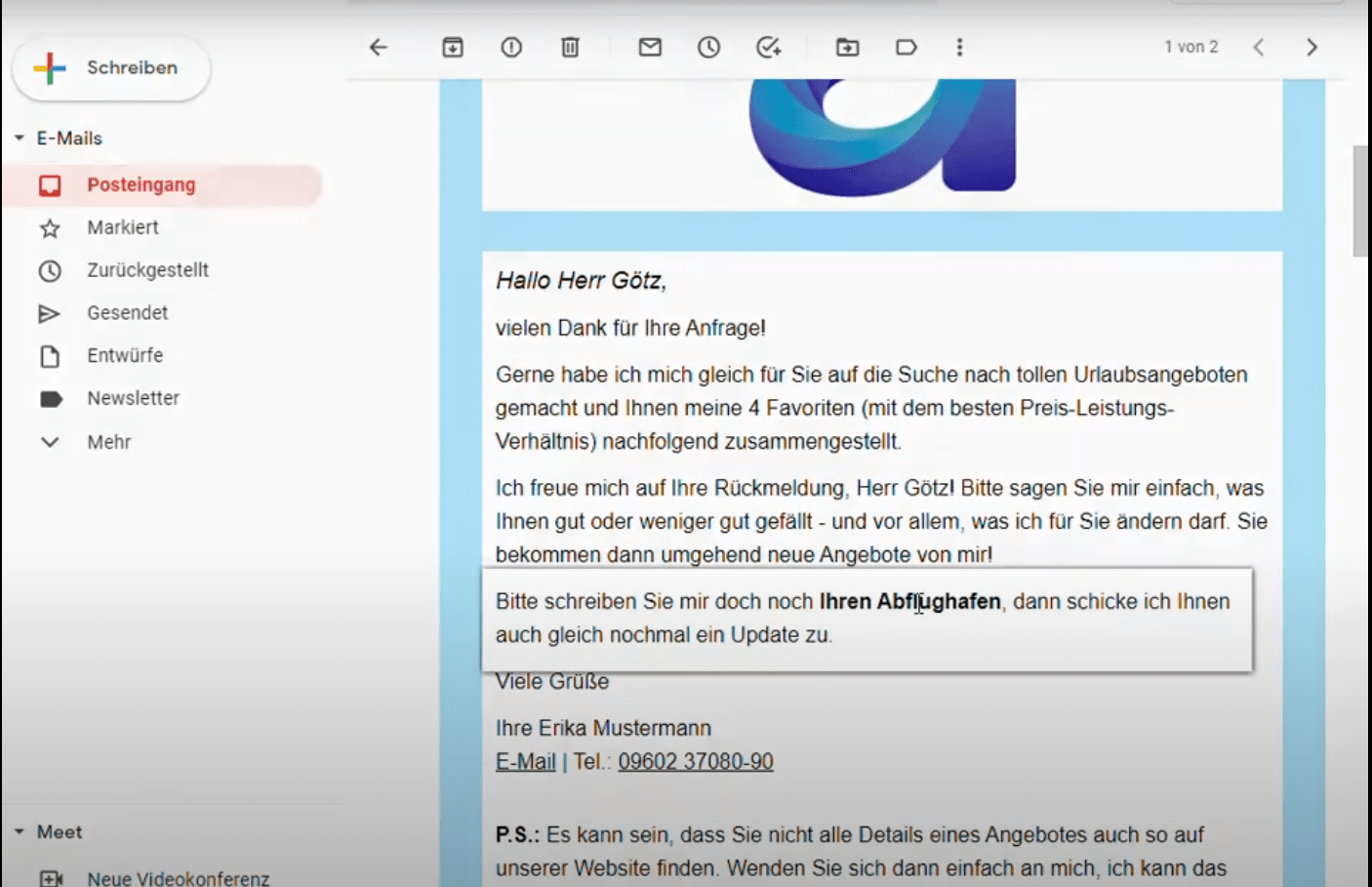
Task: Snooze the email using the clock icon
Action: point(708,47)
